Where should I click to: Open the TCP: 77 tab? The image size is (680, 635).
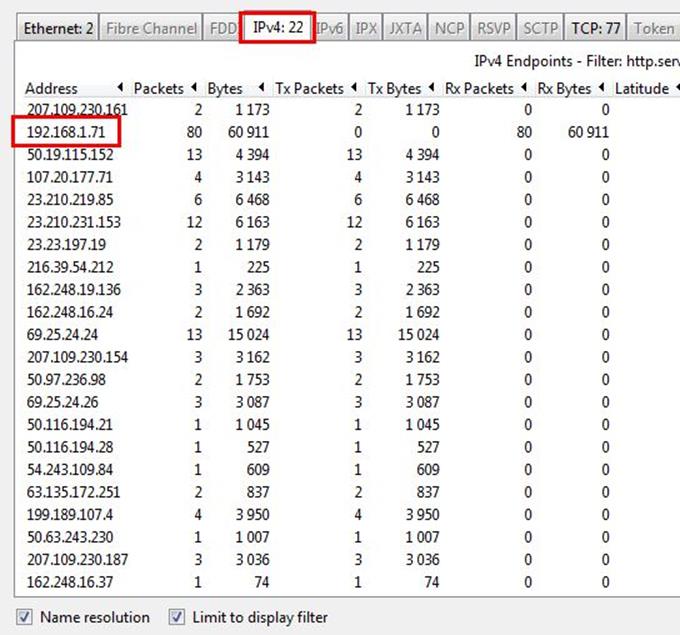tap(598, 28)
